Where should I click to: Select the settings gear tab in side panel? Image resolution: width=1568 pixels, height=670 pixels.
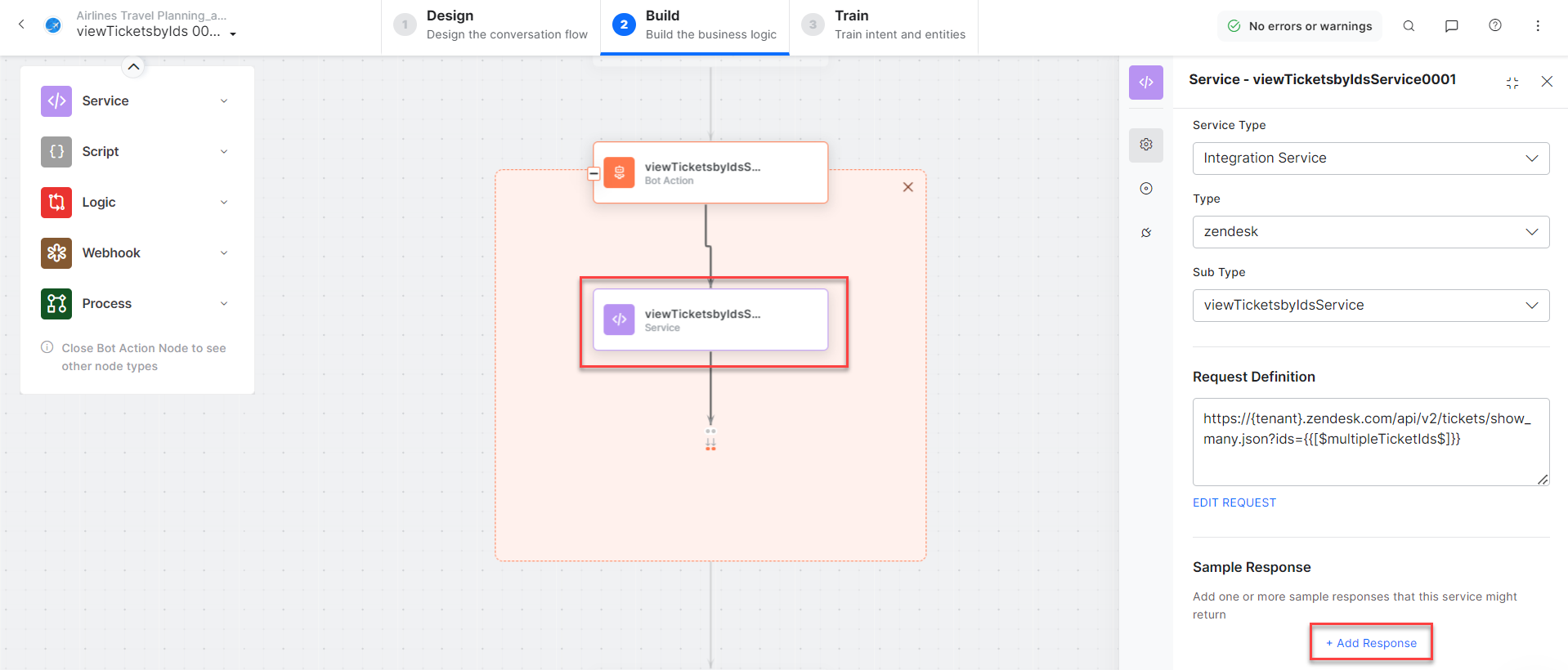coord(1146,145)
